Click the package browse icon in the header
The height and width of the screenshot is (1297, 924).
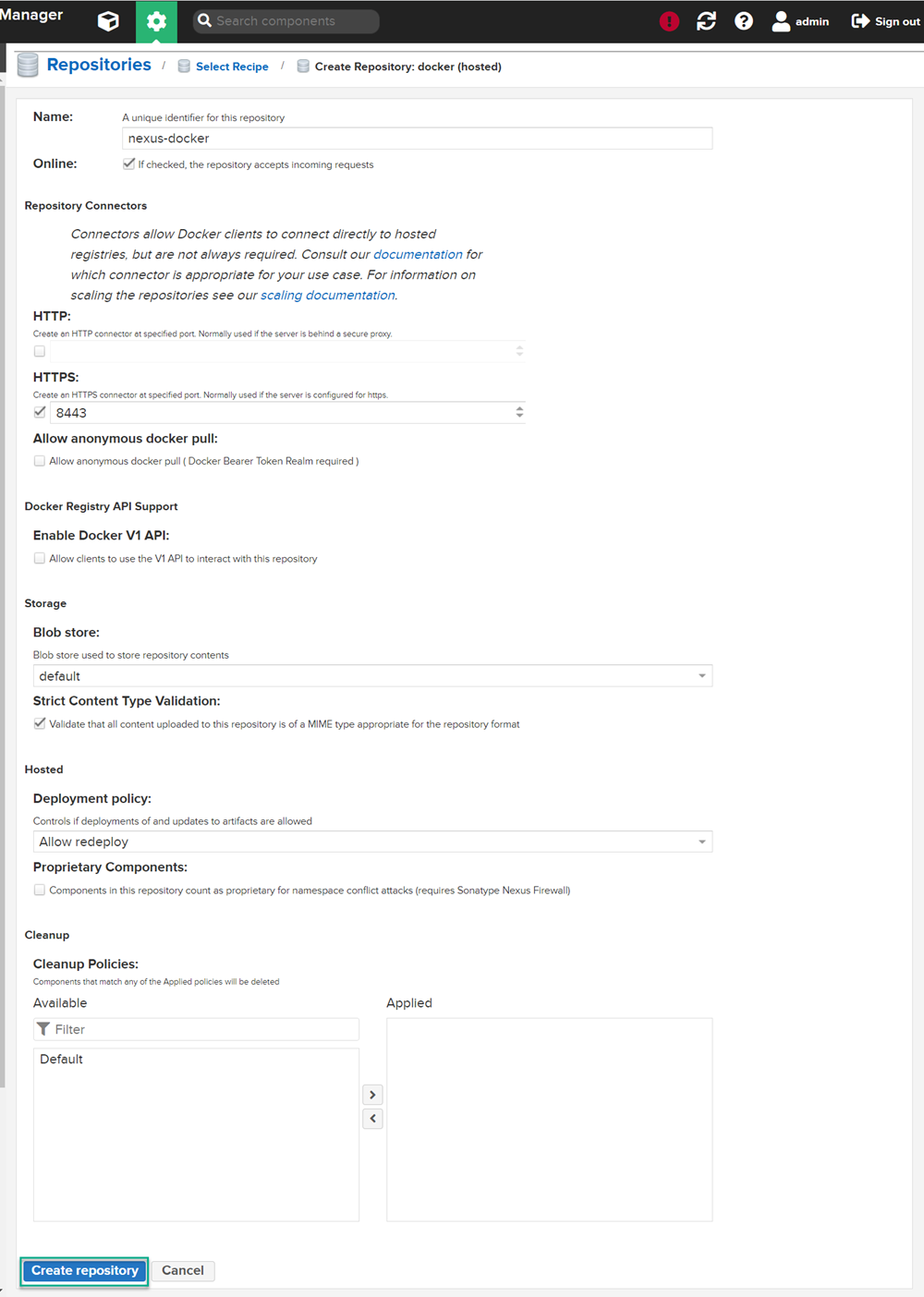coord(108,21)
